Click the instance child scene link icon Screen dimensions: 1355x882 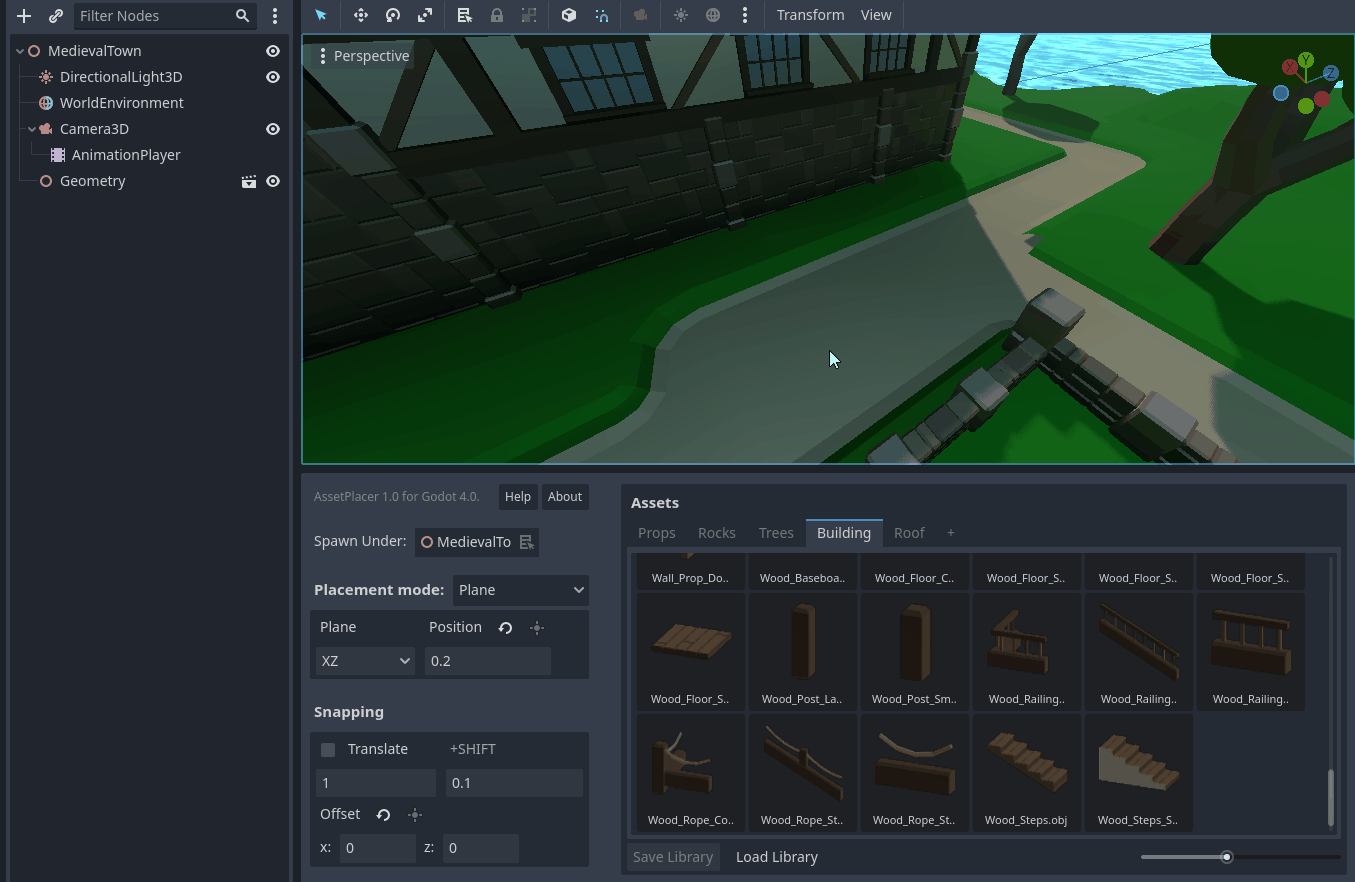(x=56, y=16)
